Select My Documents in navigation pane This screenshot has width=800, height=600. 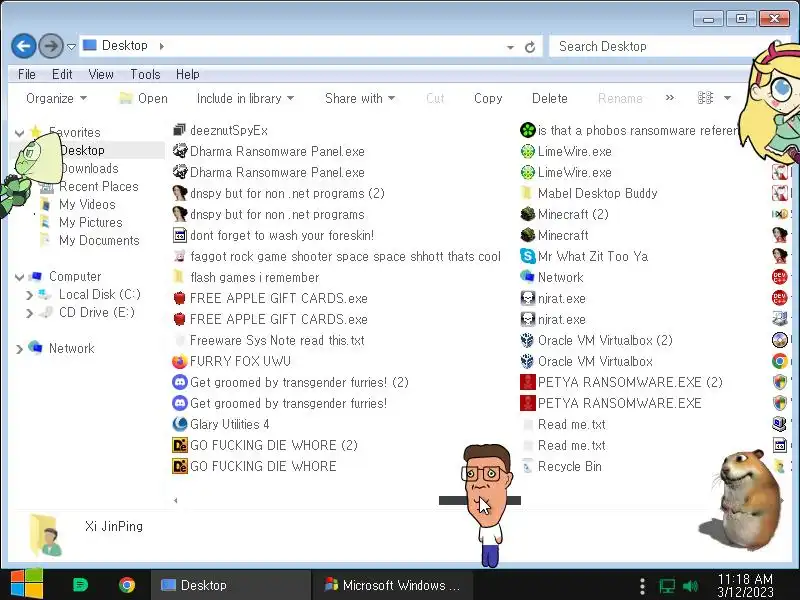click(99, 240)
